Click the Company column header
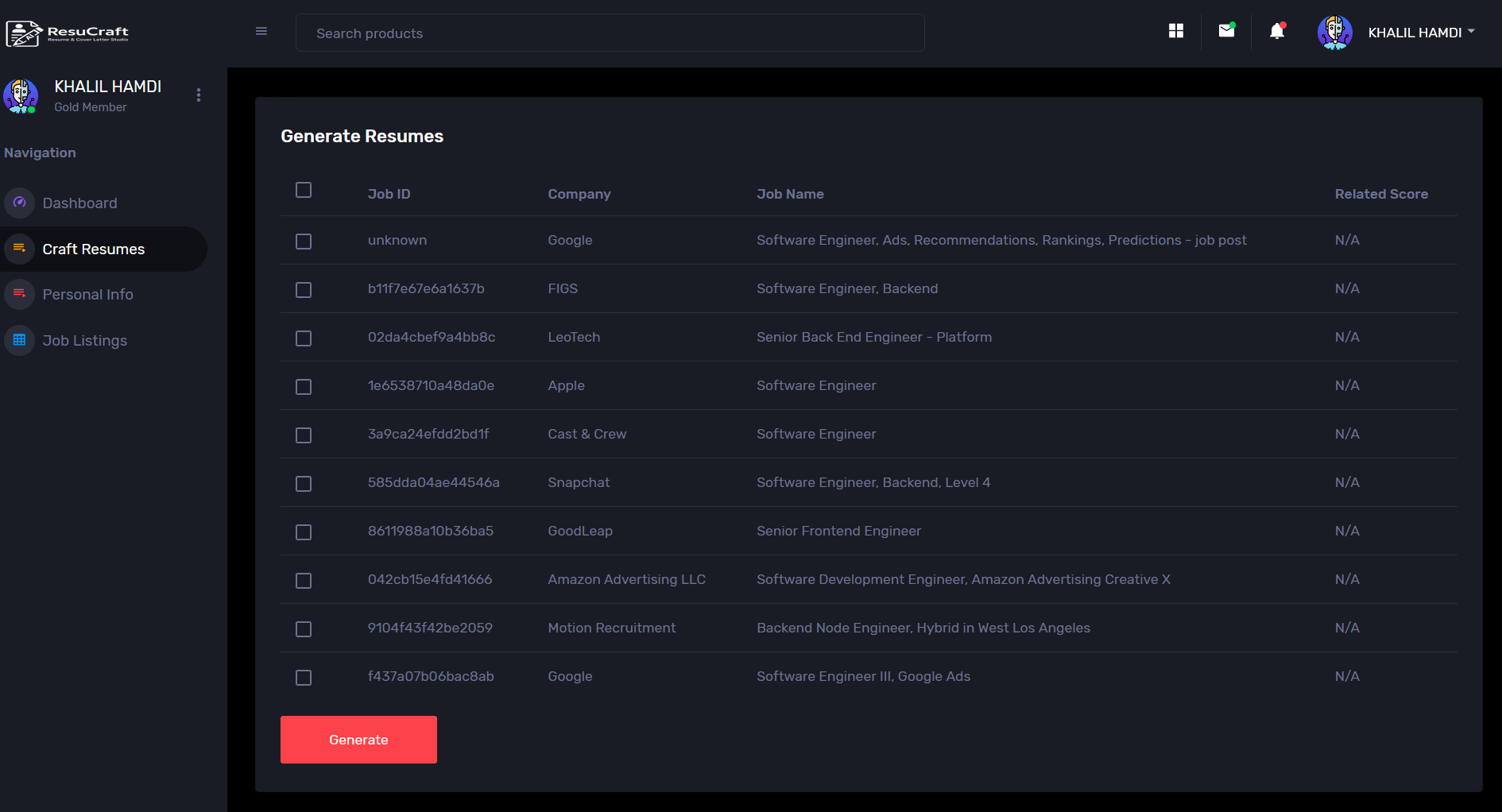The height and width of the screenshot is (812, 1502). (579, 194)
